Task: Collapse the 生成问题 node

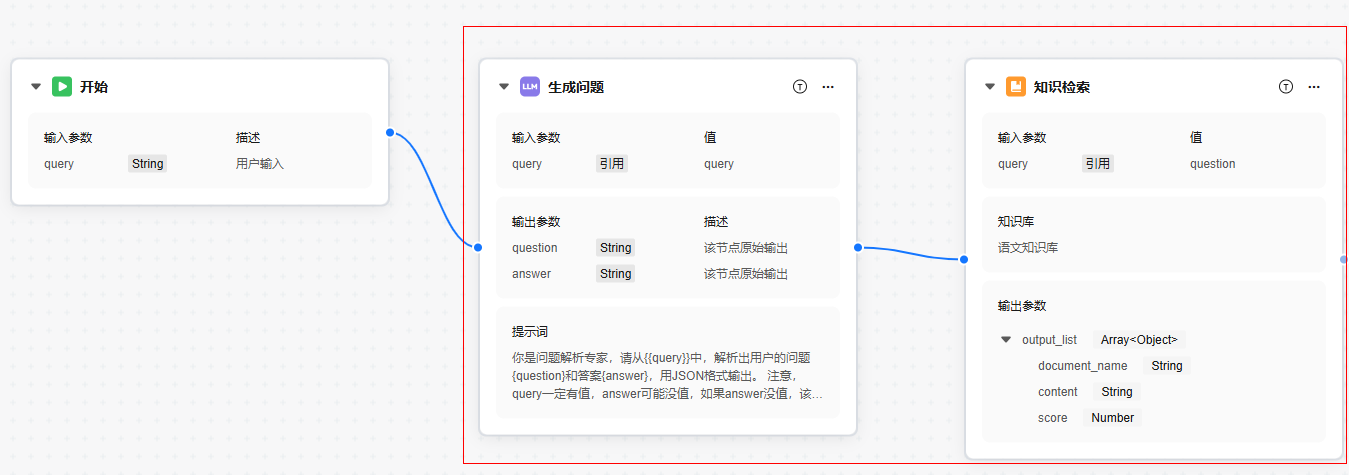Action: [x=504, y=87]
